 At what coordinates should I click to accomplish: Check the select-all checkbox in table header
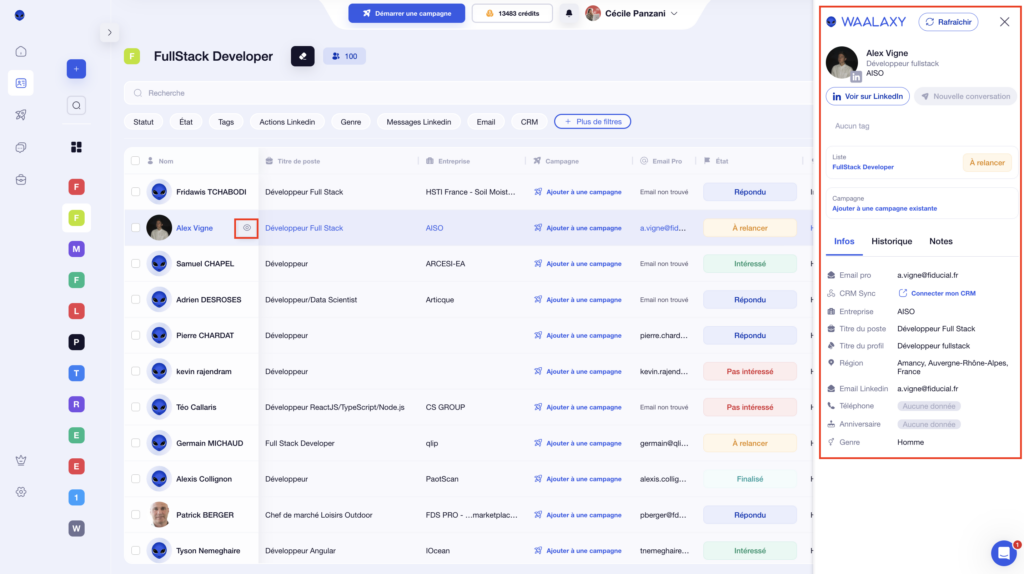pyautogui.click(x=135, y=160)
